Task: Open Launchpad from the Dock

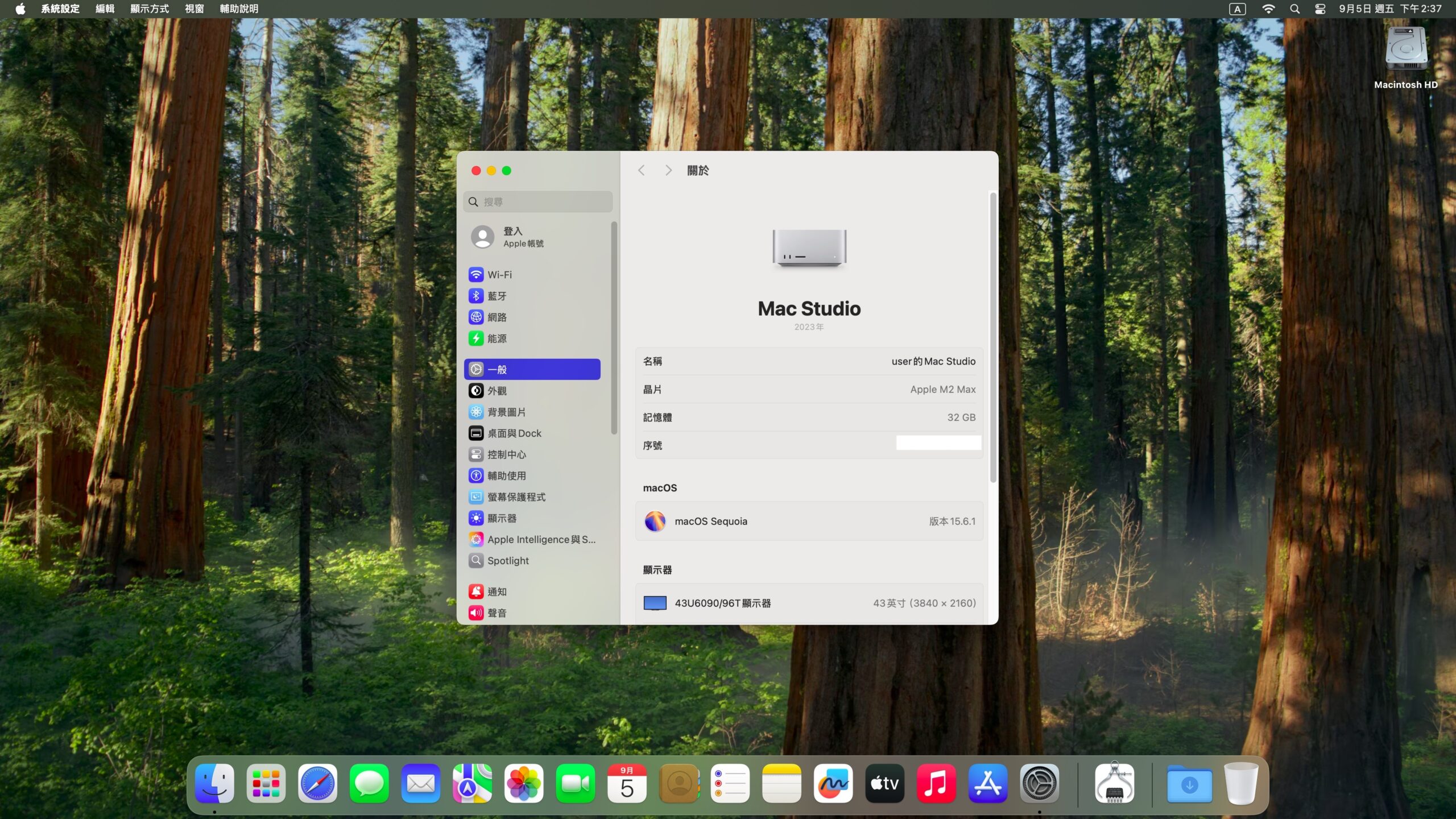Action: (266, 784)
